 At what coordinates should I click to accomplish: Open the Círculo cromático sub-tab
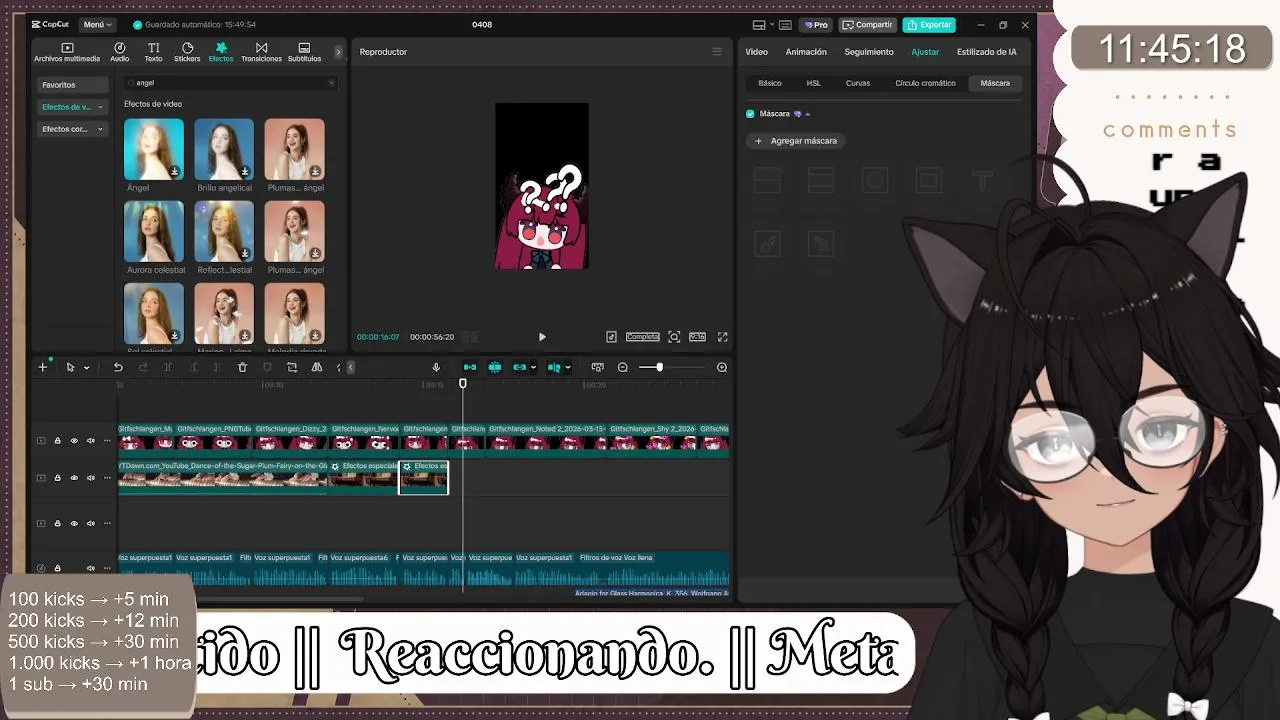tap(925, 83)
